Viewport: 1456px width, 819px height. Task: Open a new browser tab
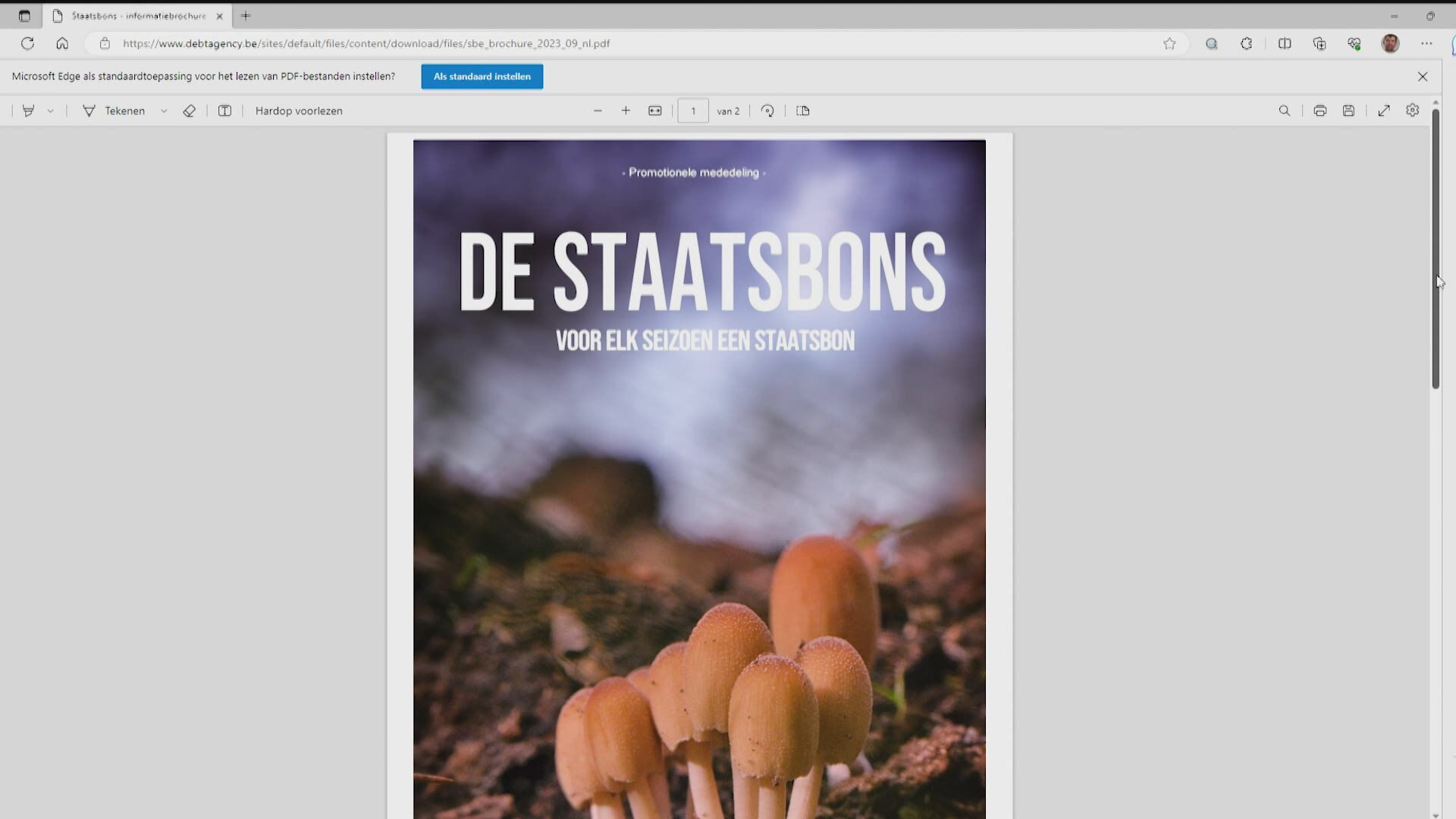(x=246, y=15)
